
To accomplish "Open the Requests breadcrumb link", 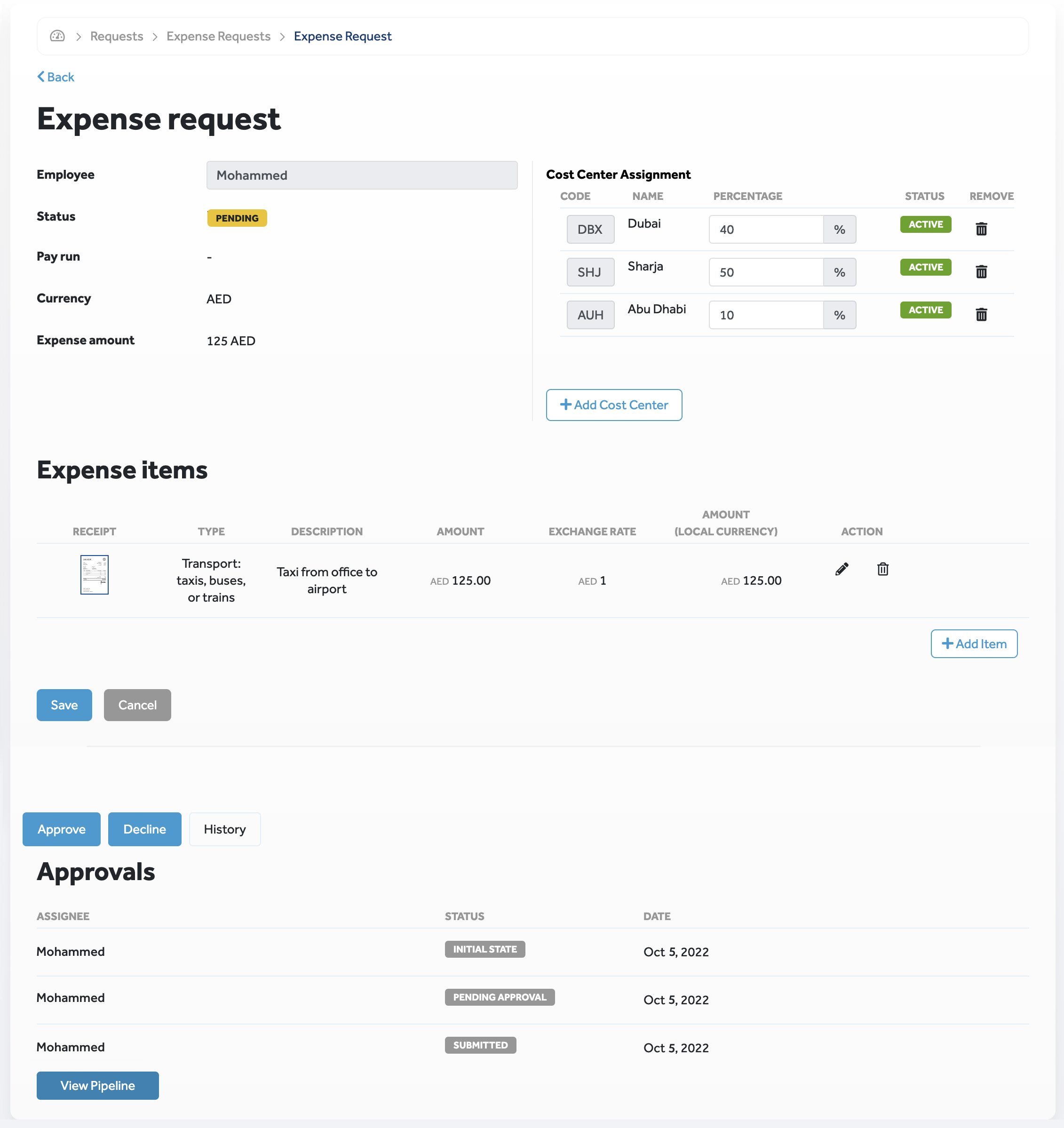I will point(116,36).
